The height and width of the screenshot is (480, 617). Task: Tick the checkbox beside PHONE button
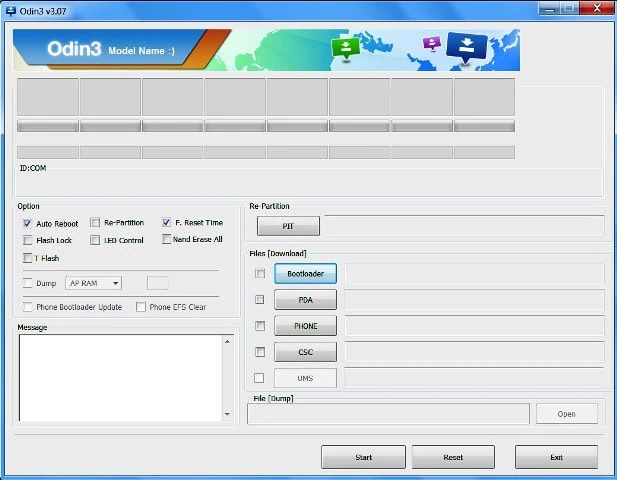coord(260,325)
